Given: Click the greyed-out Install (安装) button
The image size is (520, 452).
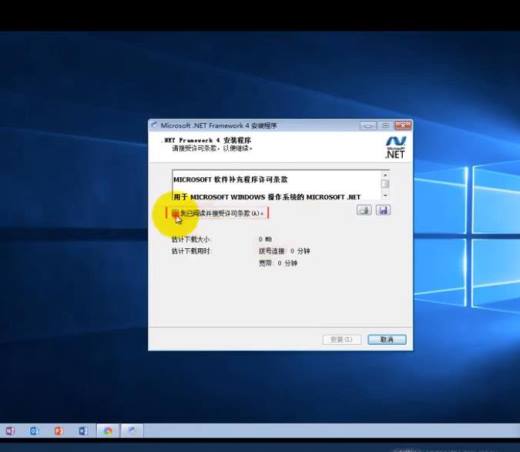Looking at the screenshot, I should (342, 340).
